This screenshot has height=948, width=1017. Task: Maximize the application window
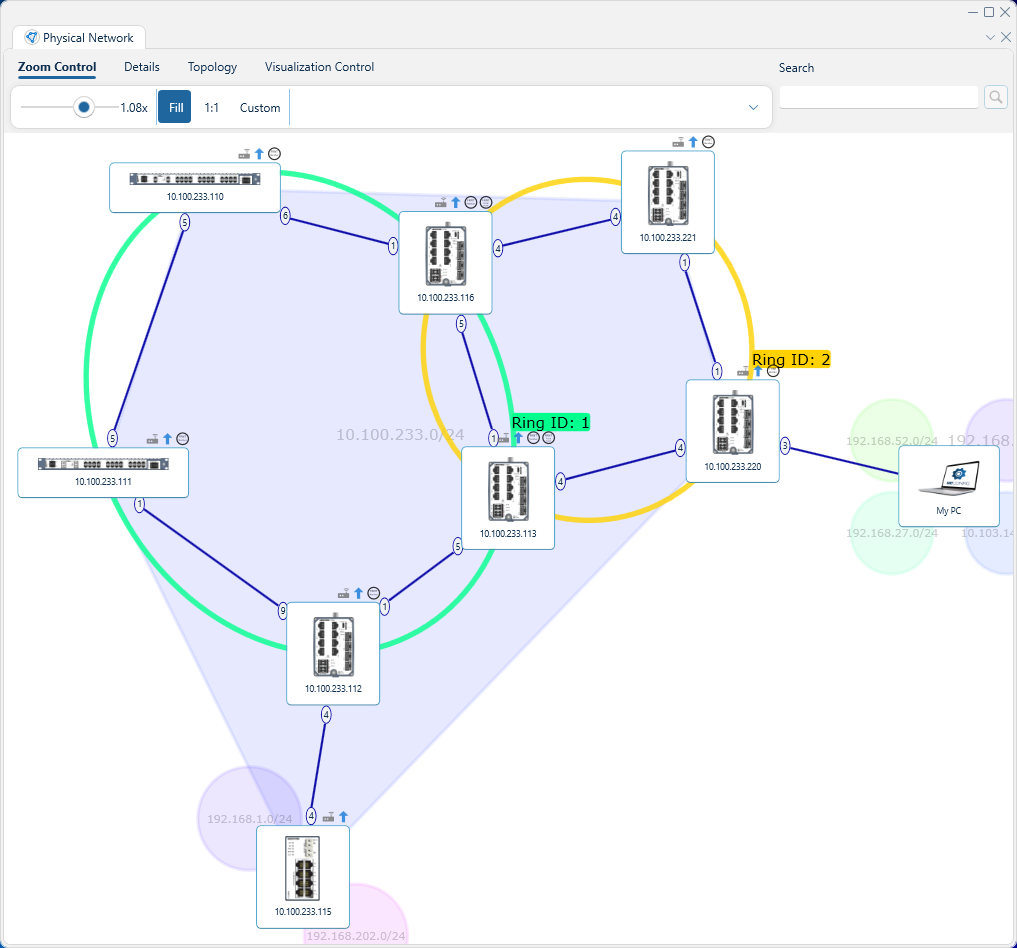tap(989, 12)
